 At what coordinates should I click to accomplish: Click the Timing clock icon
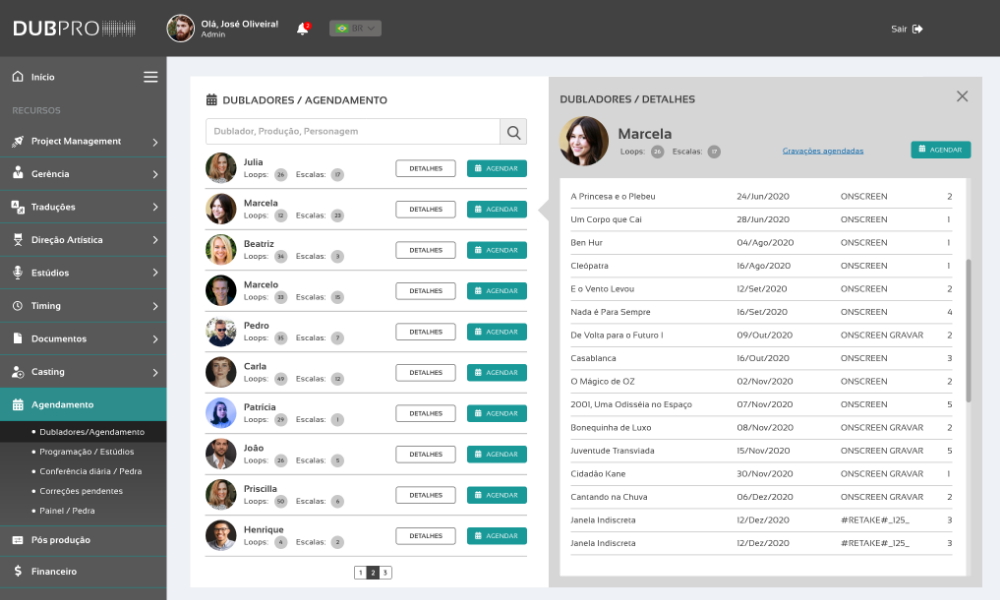tap(18, 306)
